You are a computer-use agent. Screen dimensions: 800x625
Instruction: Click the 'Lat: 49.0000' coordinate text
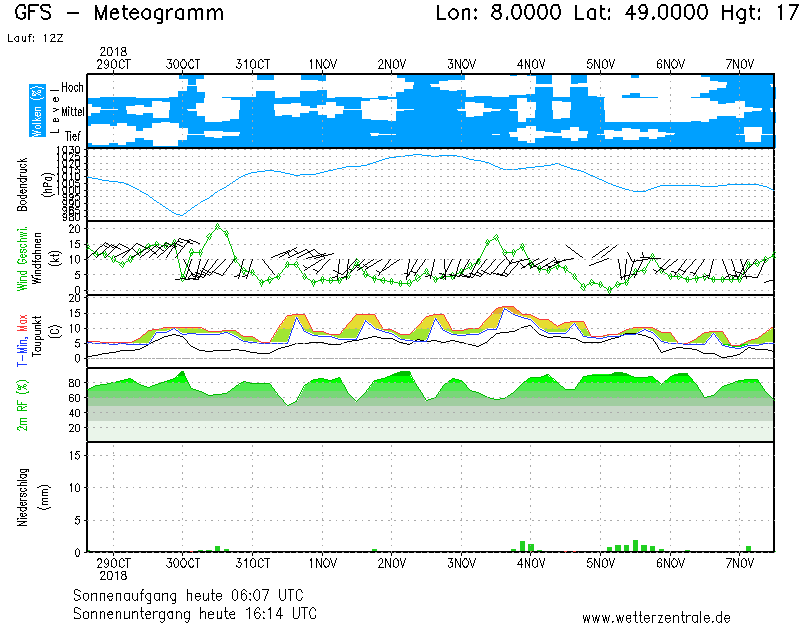[641, 13]
